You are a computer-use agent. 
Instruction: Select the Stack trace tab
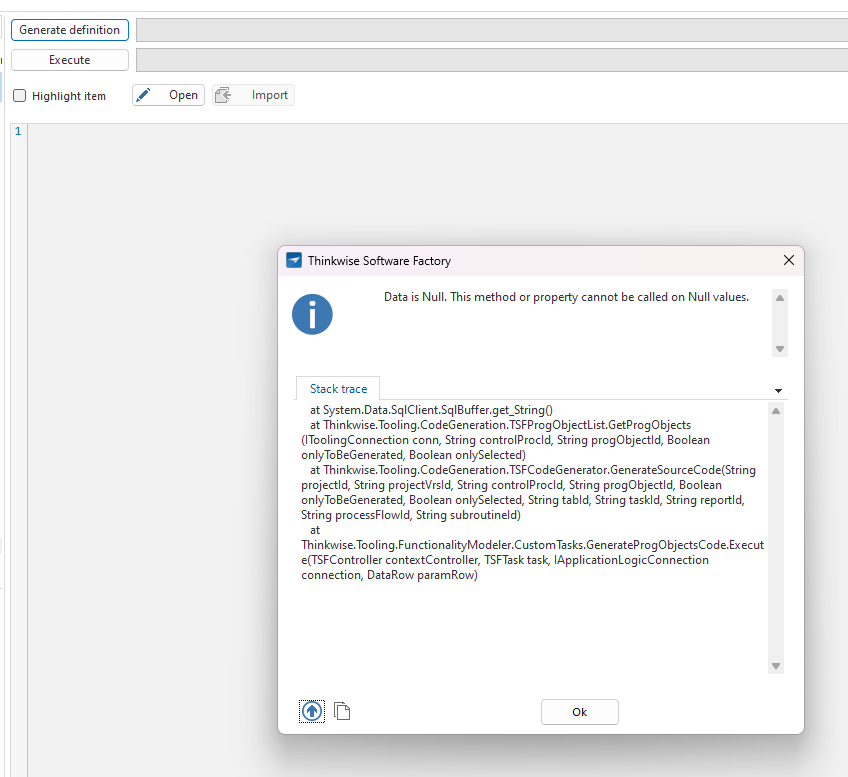point(338,389)
